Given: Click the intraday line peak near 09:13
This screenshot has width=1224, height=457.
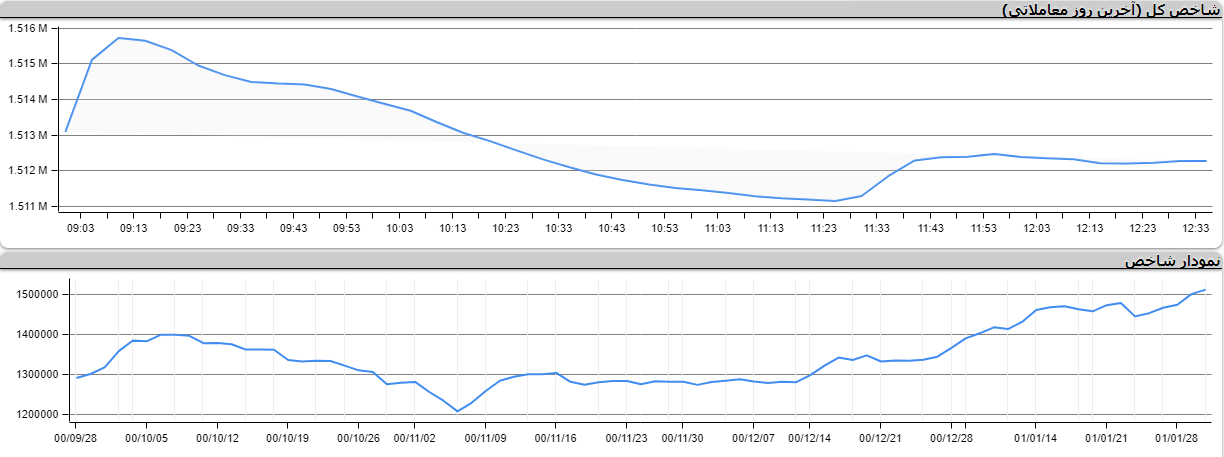Looking at the screenshot, I should coord(119,38).
